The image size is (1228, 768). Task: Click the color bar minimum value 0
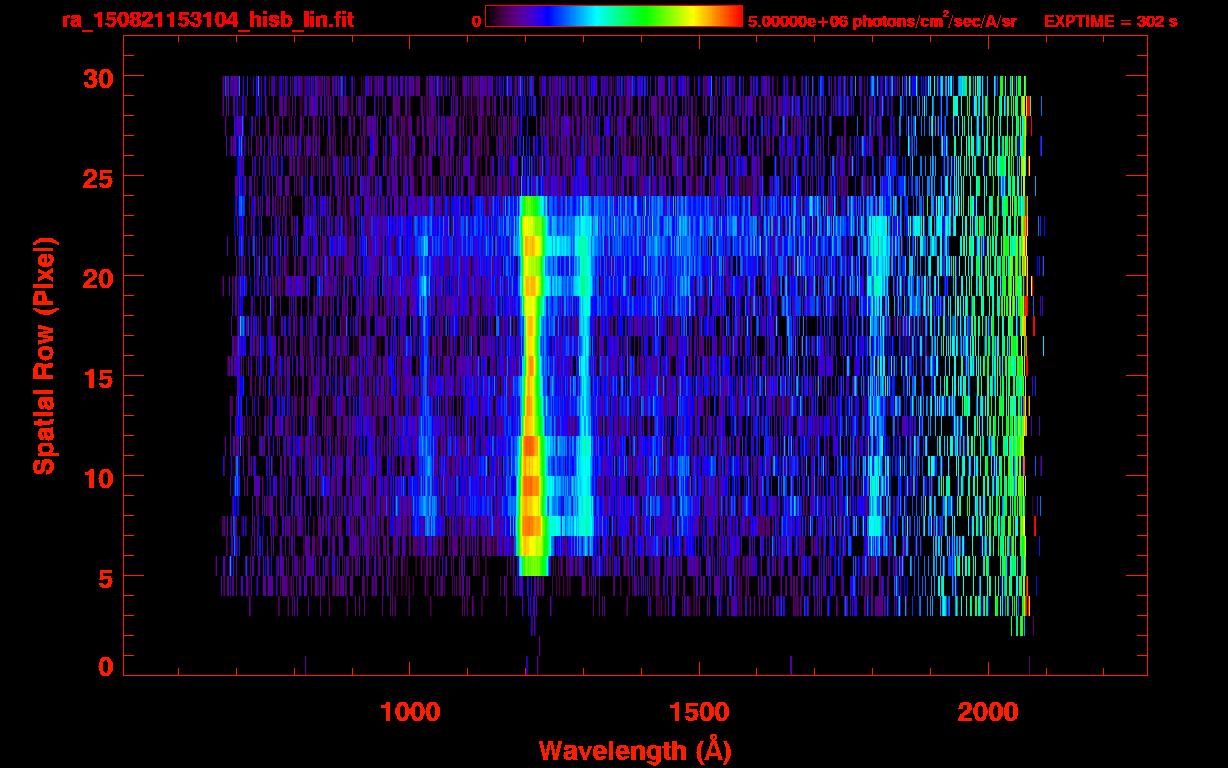[476, 21]
